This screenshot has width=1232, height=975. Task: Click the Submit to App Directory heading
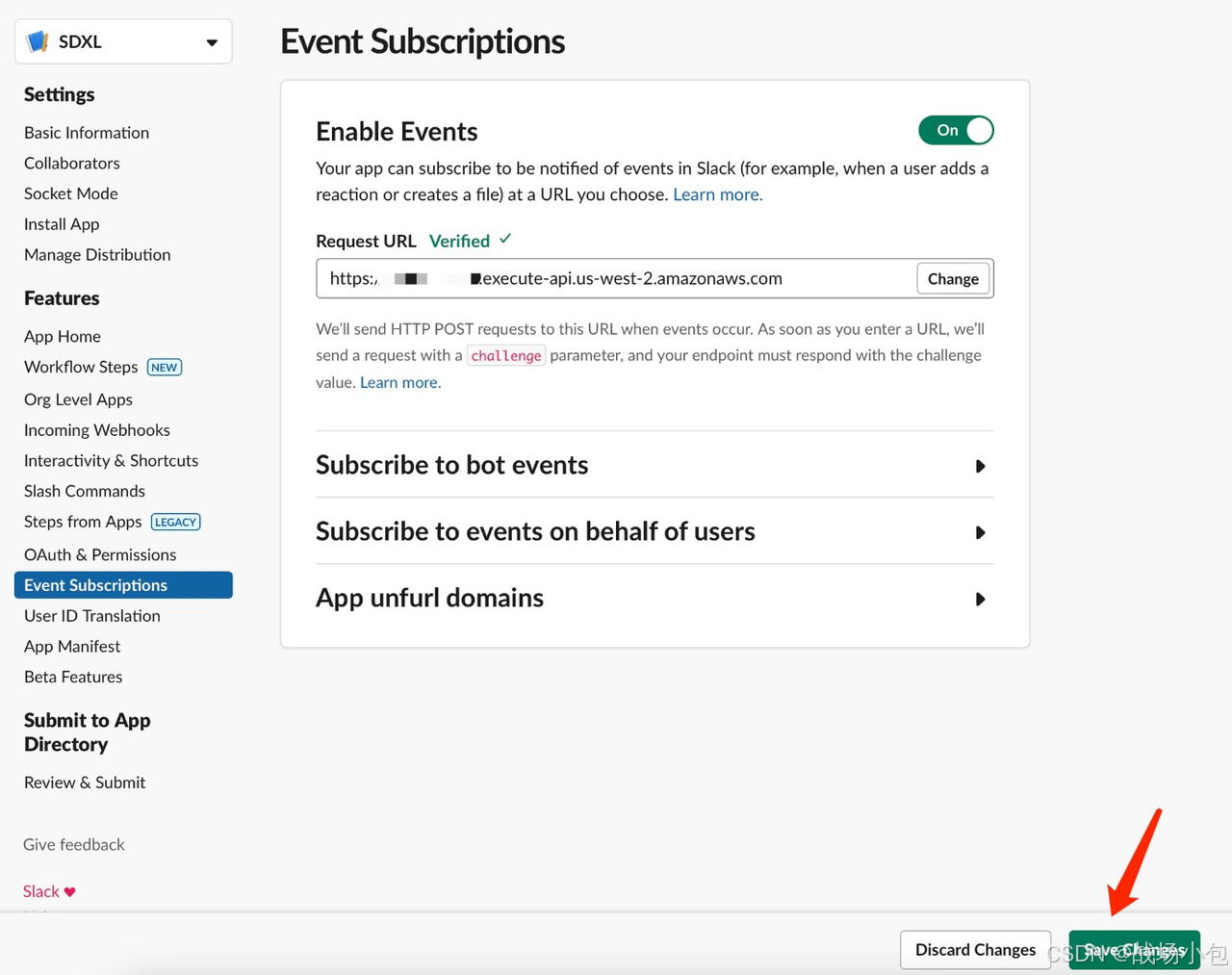(x=88, y=732)
